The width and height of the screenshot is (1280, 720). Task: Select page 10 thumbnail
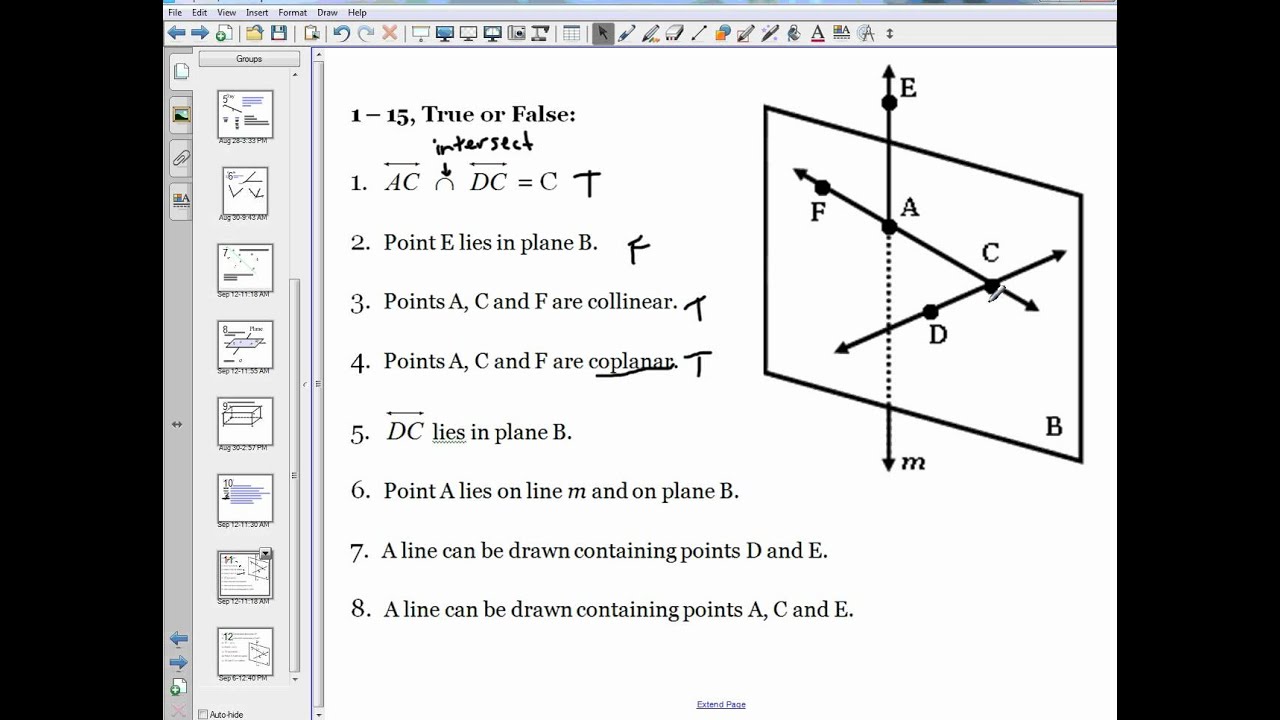(x=245, y=499)
